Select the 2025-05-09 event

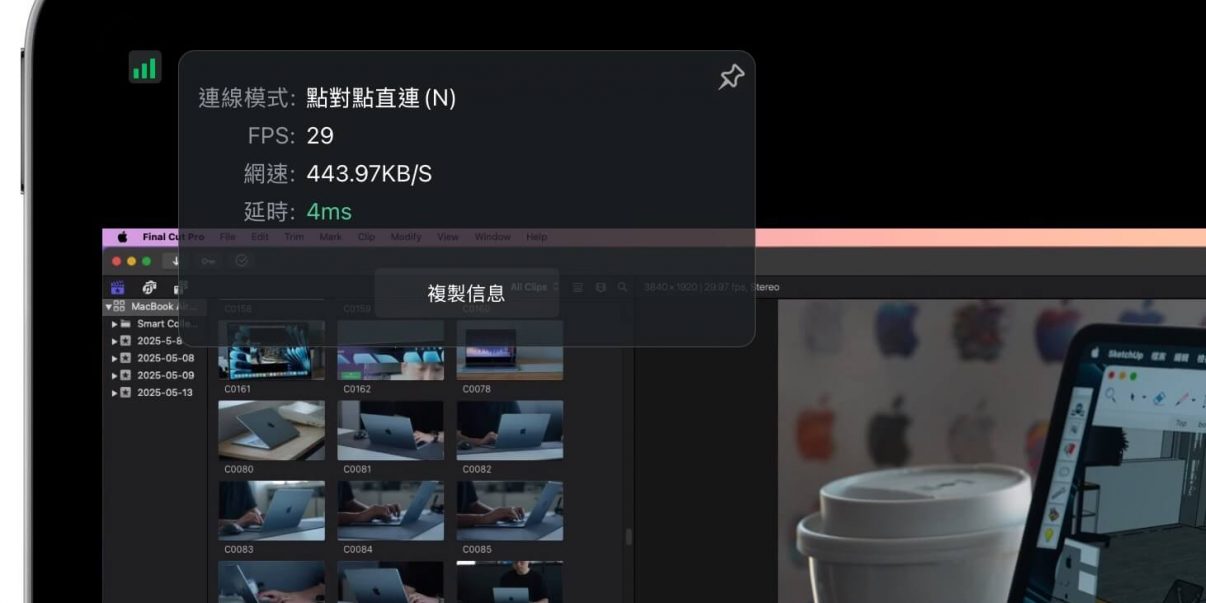click(x=165, y=375)
